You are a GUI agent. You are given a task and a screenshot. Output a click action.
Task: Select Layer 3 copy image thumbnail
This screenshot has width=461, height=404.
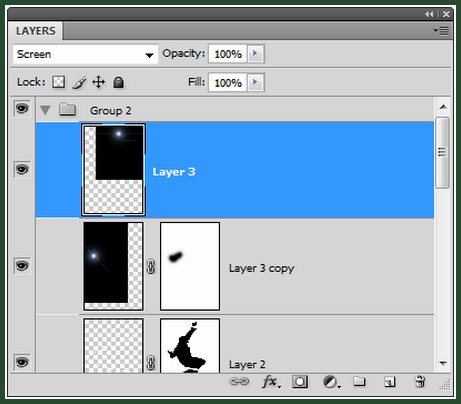point(113,266)
